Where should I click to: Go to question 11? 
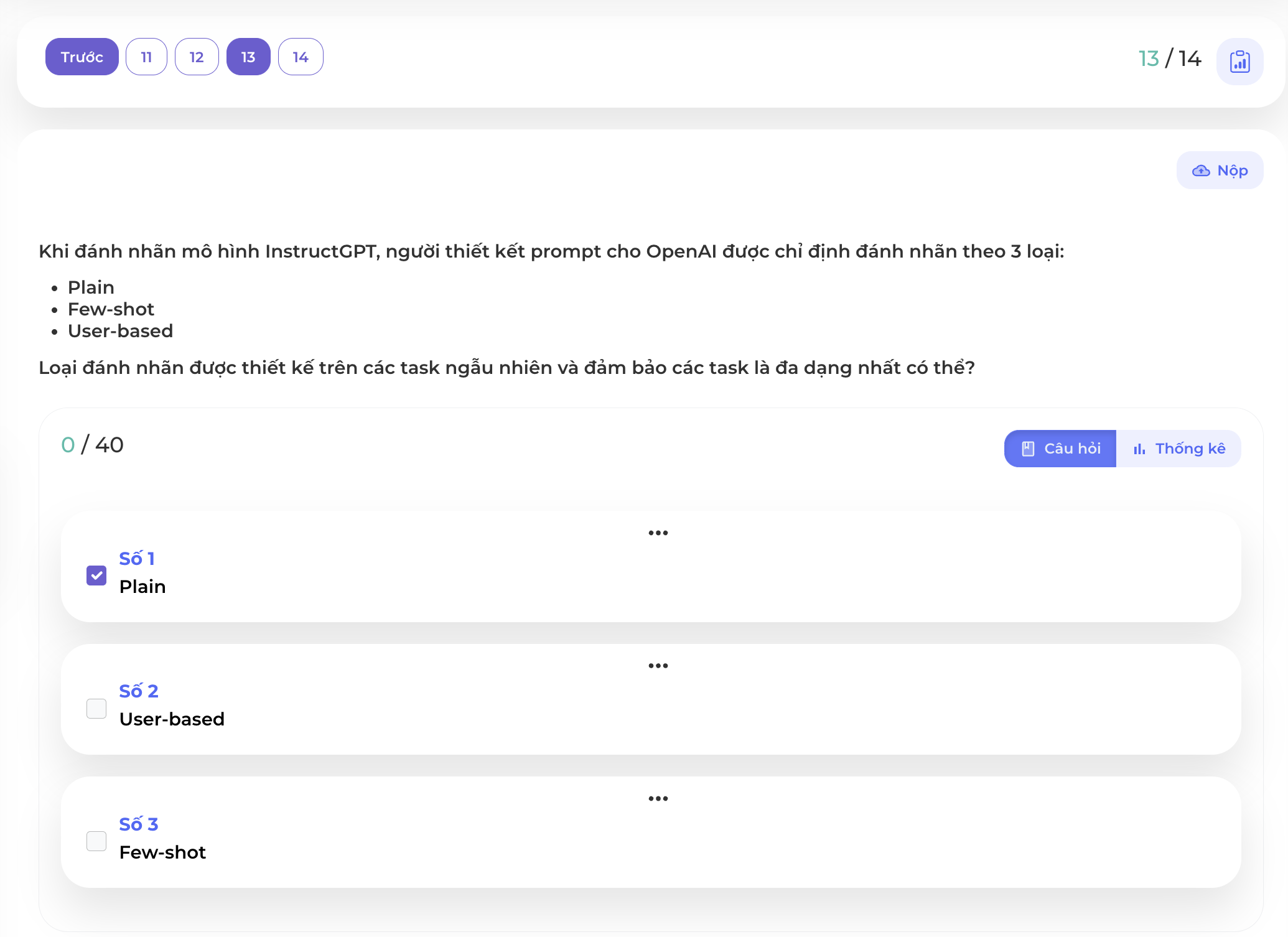146,57
